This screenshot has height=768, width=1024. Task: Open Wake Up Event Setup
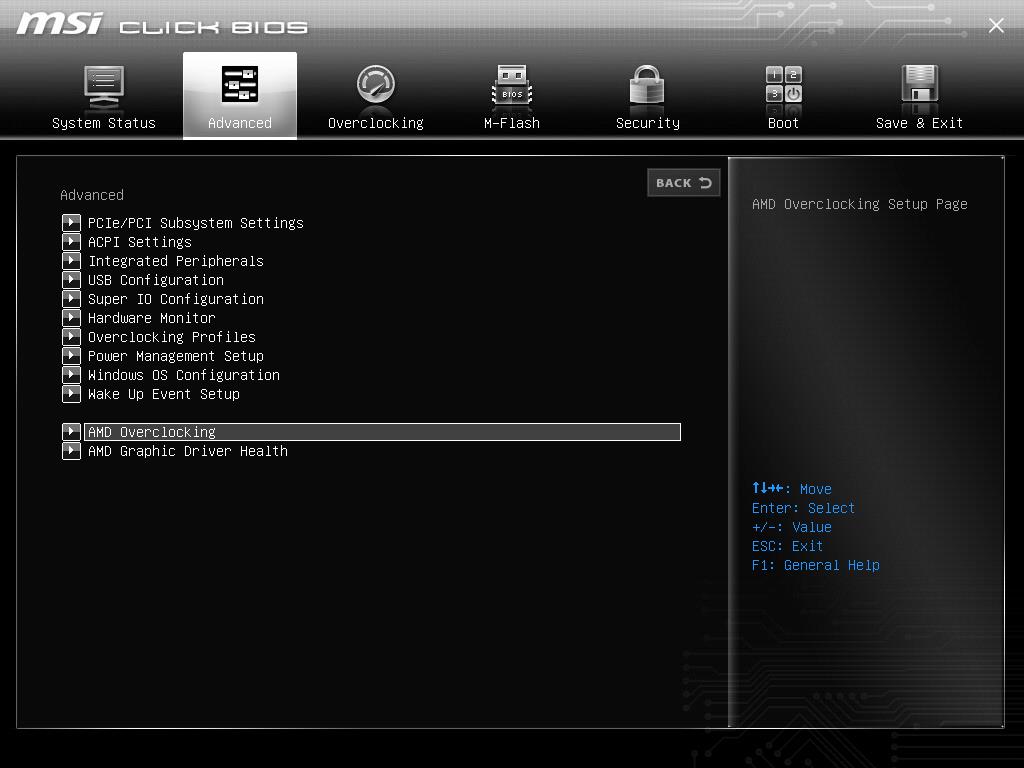click(164, 394)
